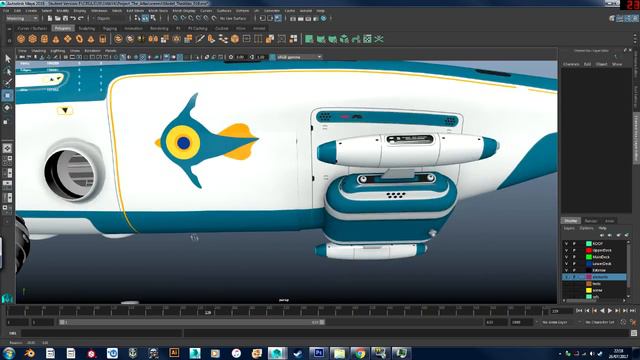Create a polygon torus from the shelf
Screen dimensions: 640x360
[79, 39]
